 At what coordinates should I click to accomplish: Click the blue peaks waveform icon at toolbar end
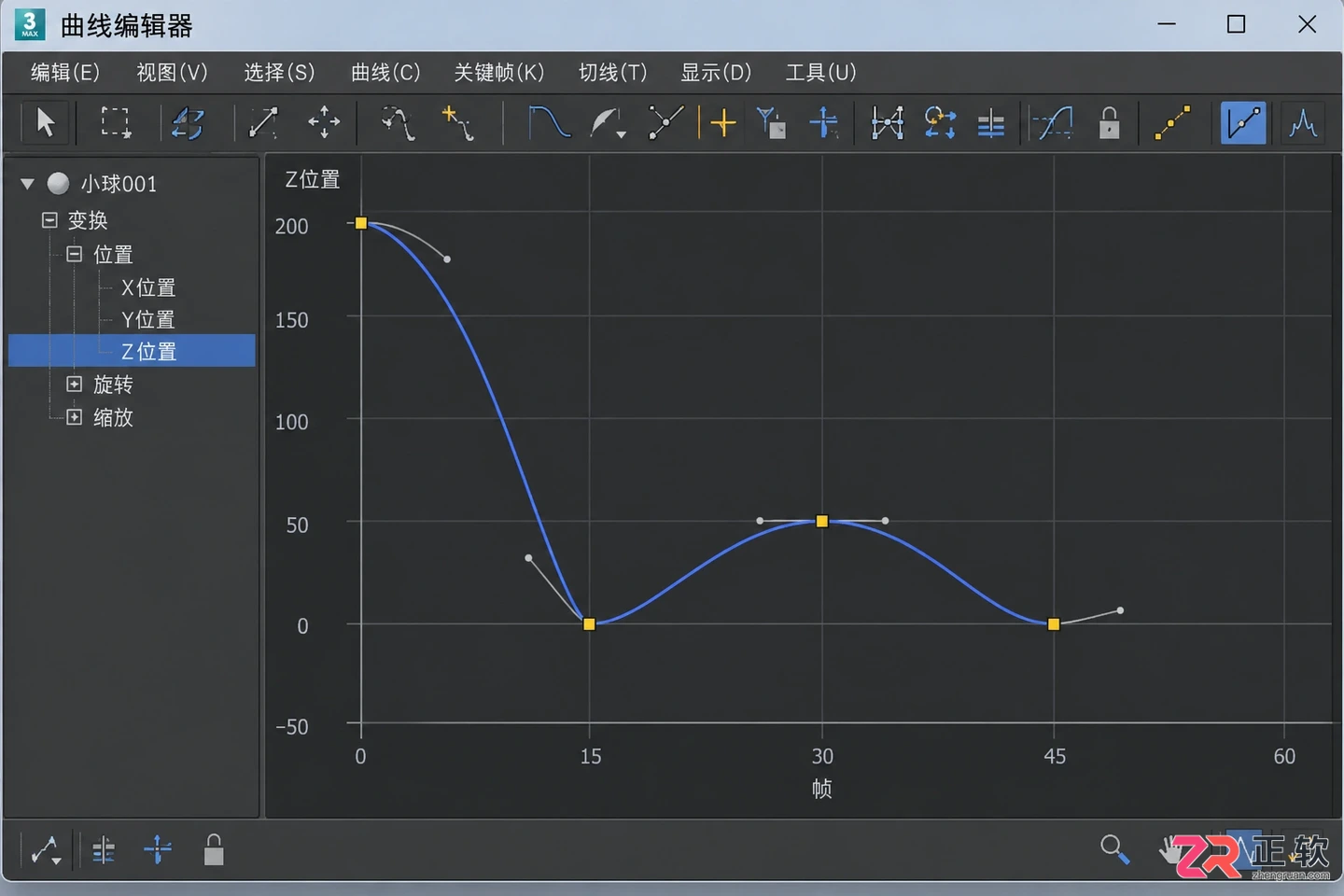click(x=1303, y=122)
